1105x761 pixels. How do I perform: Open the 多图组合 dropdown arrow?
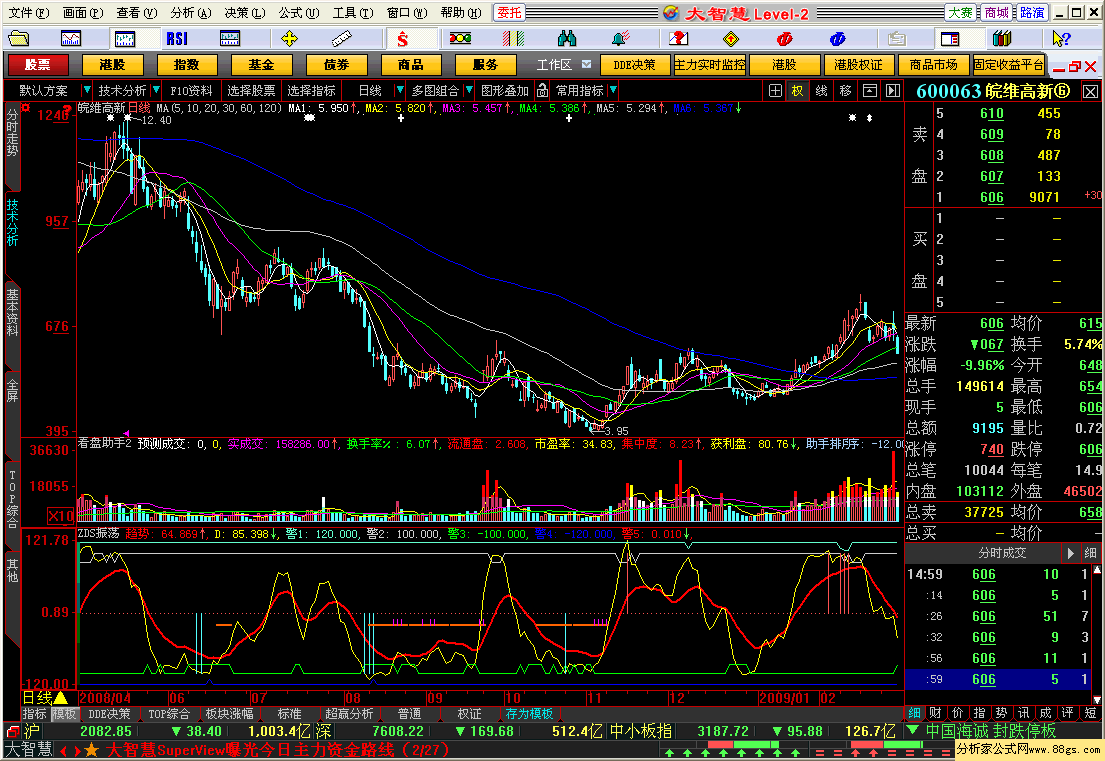(469, 90)
